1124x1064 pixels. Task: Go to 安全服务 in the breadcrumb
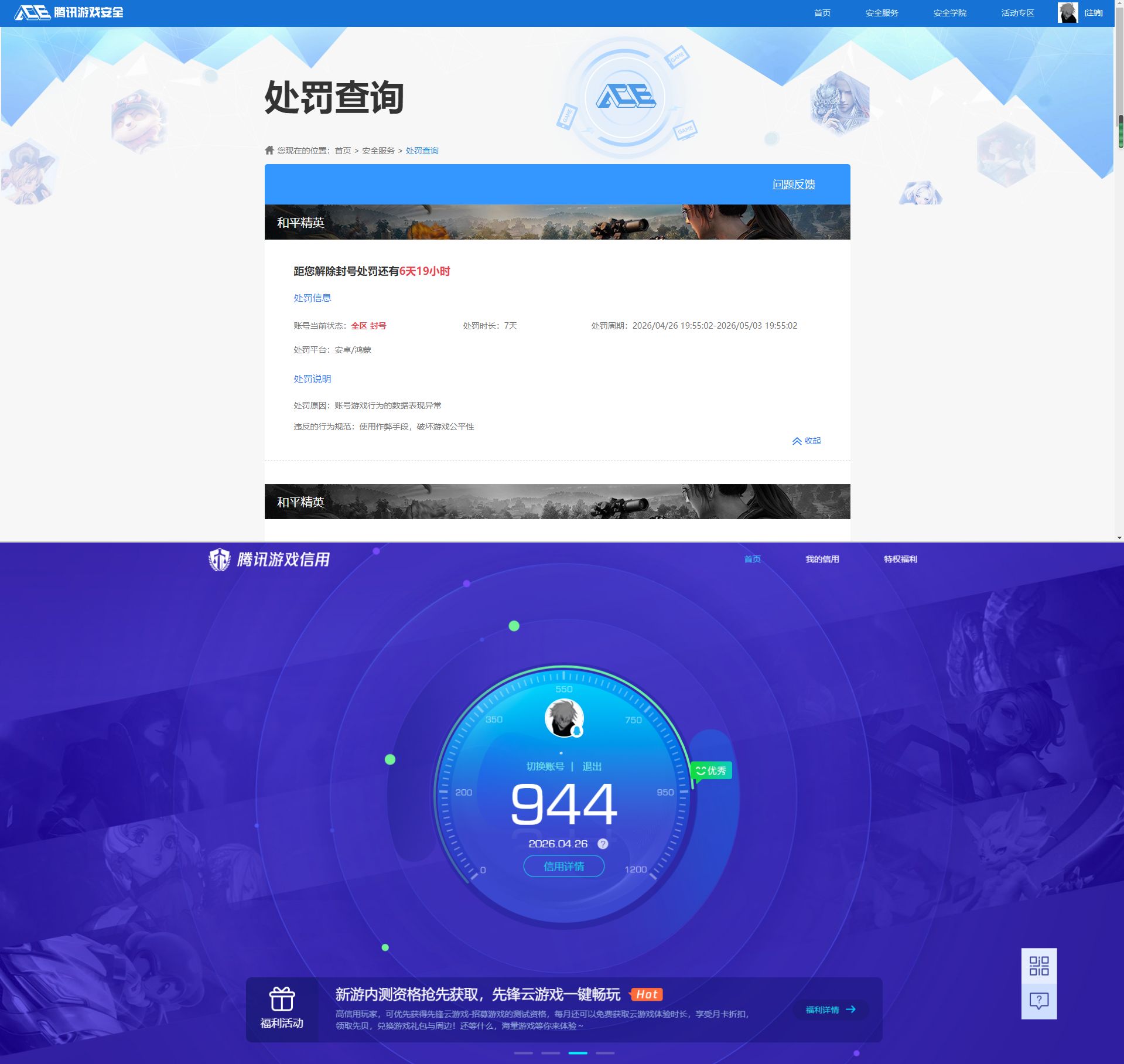(x=378, y=151)
